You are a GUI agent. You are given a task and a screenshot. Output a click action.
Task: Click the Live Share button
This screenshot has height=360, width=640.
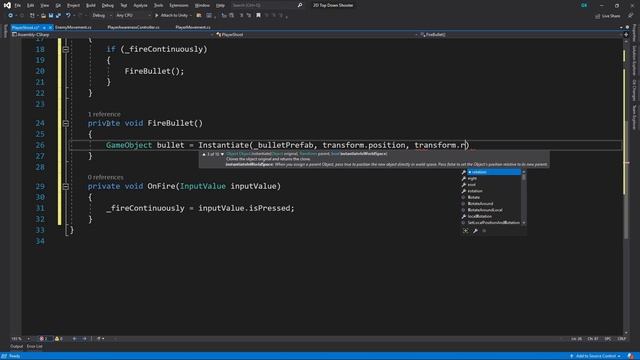click(608, 16)
